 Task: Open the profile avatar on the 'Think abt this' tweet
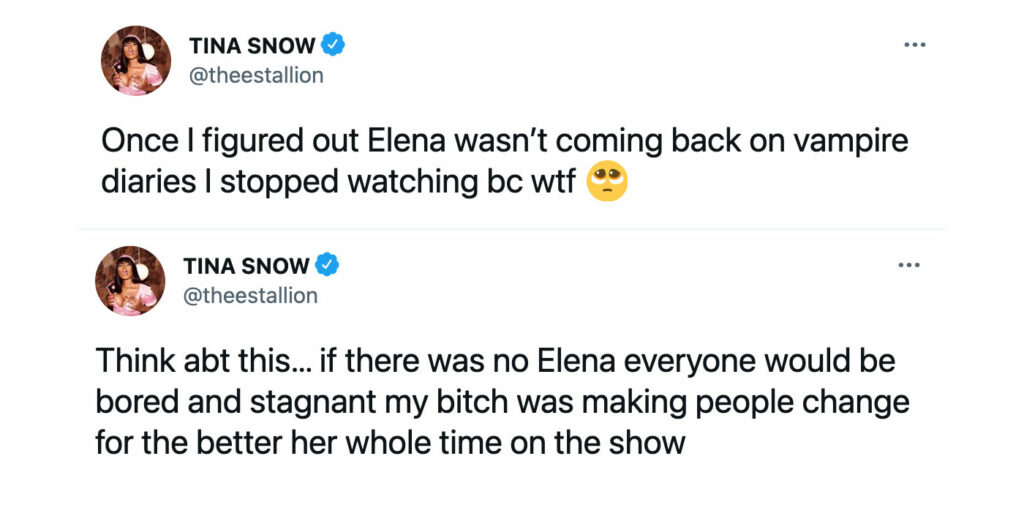[130, 281]
